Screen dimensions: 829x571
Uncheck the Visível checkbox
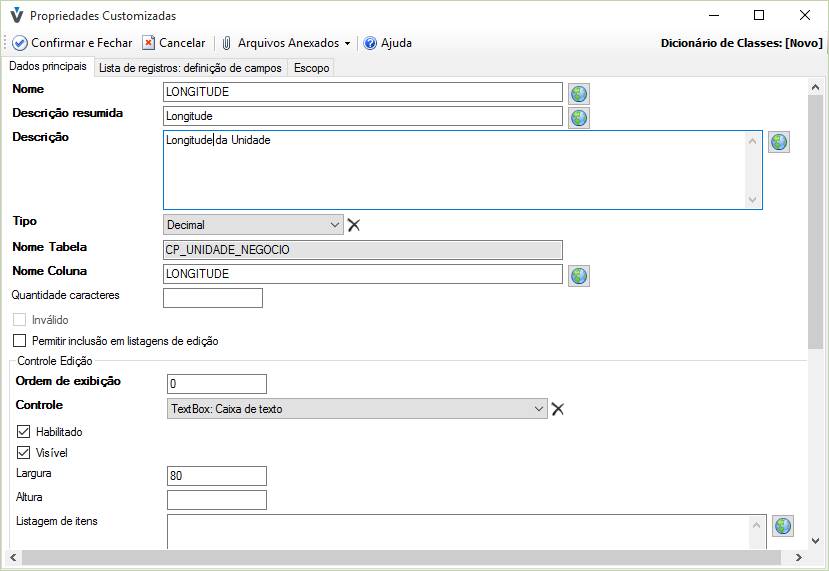(24, 453)
